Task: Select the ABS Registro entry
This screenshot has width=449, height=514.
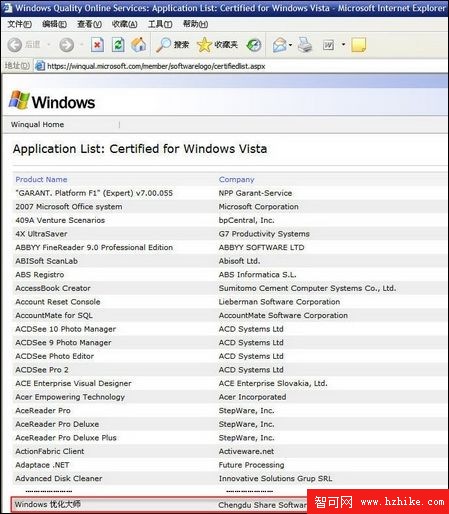Action: [x=40, y=275]
